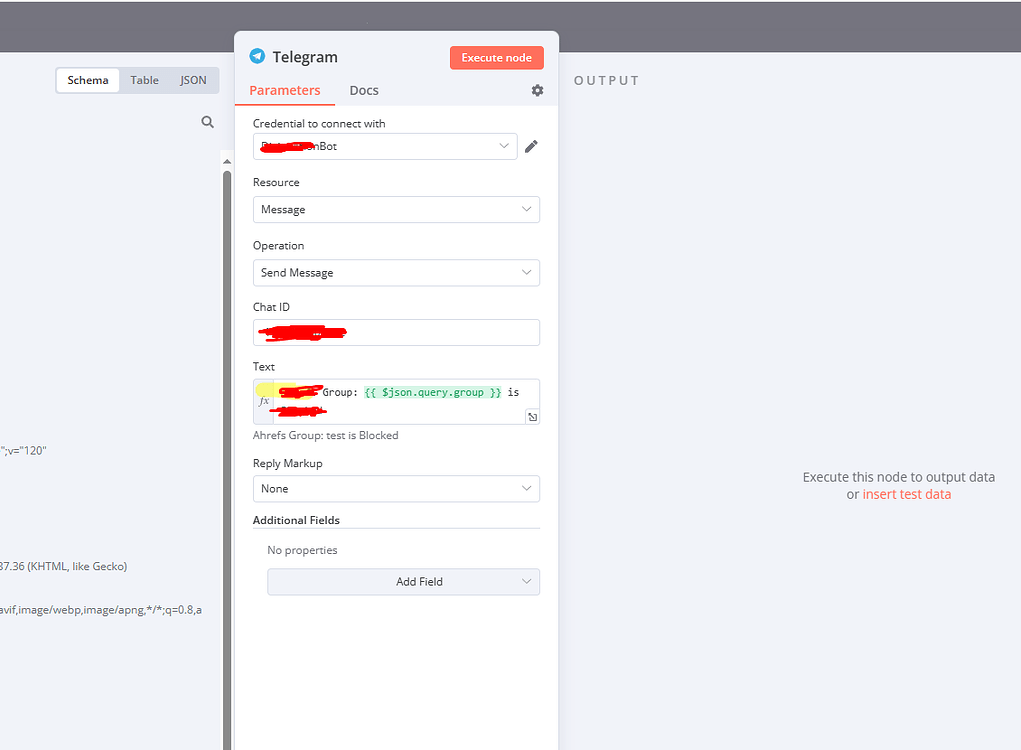The image size is (1021, 750).
Task: Click the 'Chat ID' label
Action: pos(272,307)
